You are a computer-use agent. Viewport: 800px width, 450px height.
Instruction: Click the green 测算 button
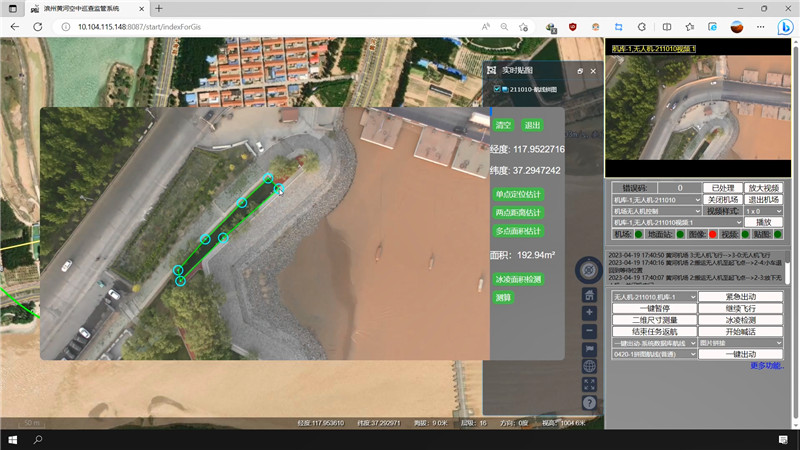point(503,298)
